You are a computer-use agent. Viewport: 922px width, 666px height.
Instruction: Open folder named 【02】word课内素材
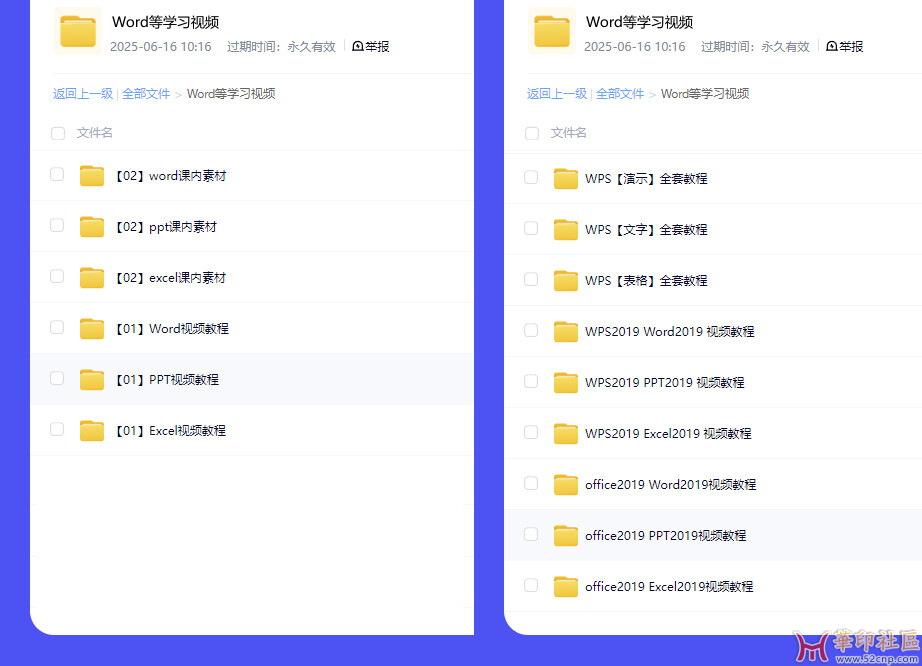pos(171,176)
